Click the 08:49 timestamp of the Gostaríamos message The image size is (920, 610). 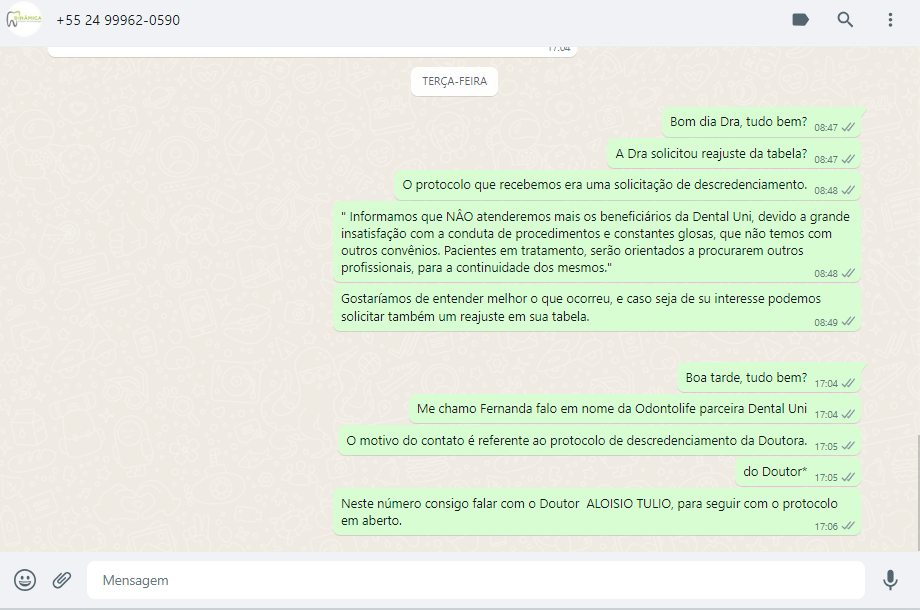[x=826, y=322]
